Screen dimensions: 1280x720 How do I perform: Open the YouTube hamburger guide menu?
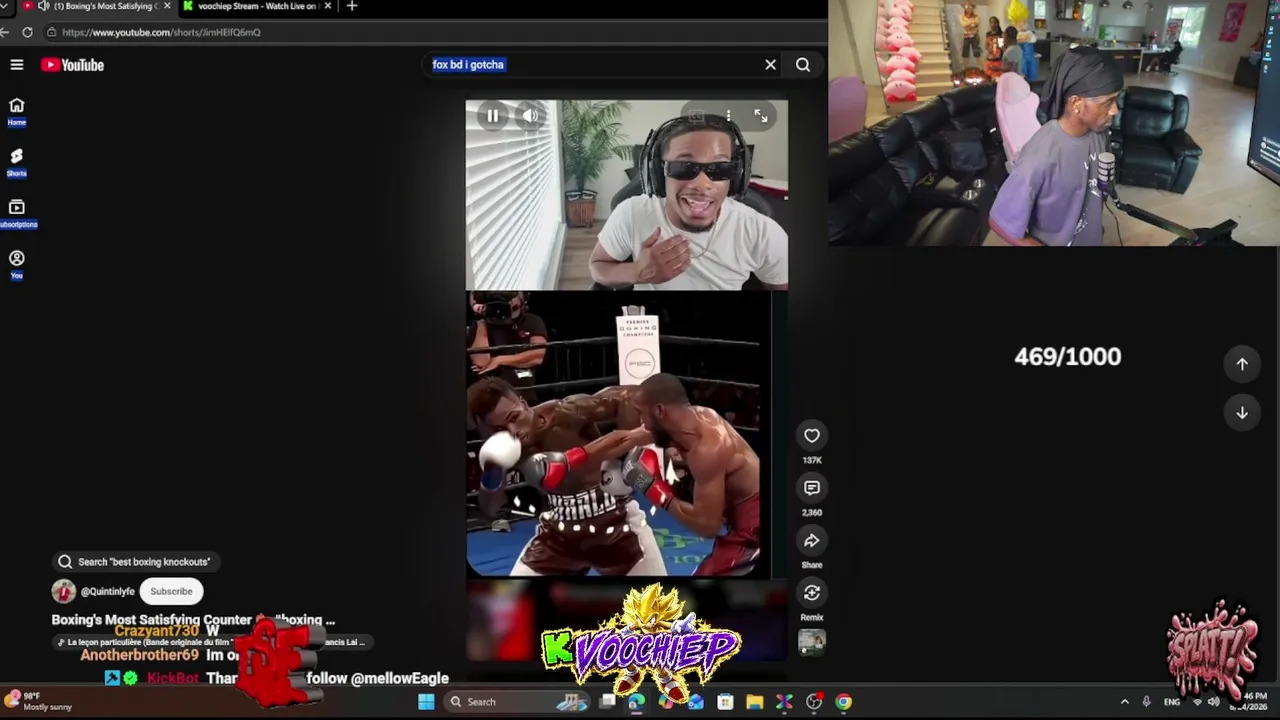point(17,65)
